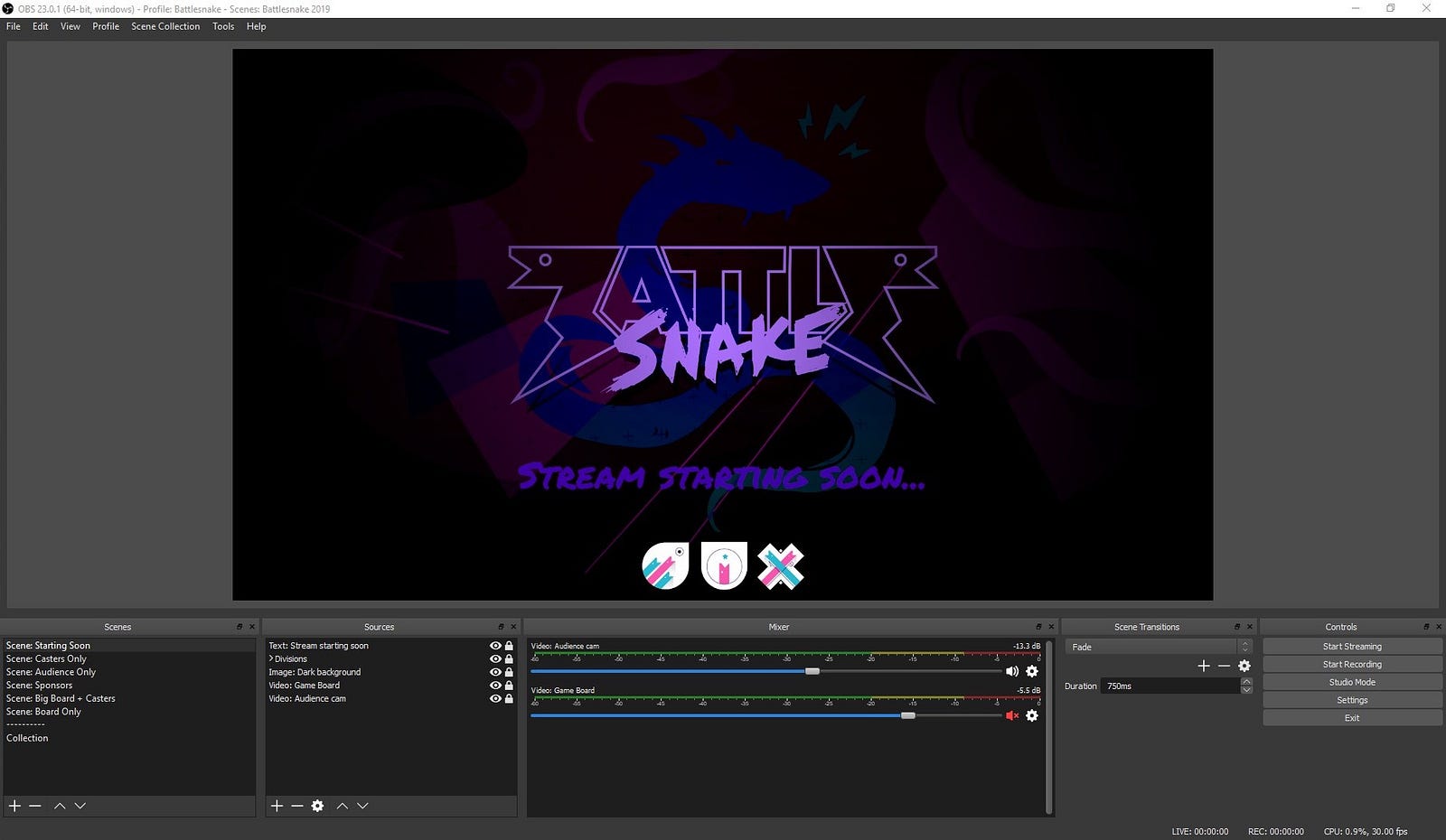
Task: Toggle visibility of Video: Game Board source
Action: point(495,686)
